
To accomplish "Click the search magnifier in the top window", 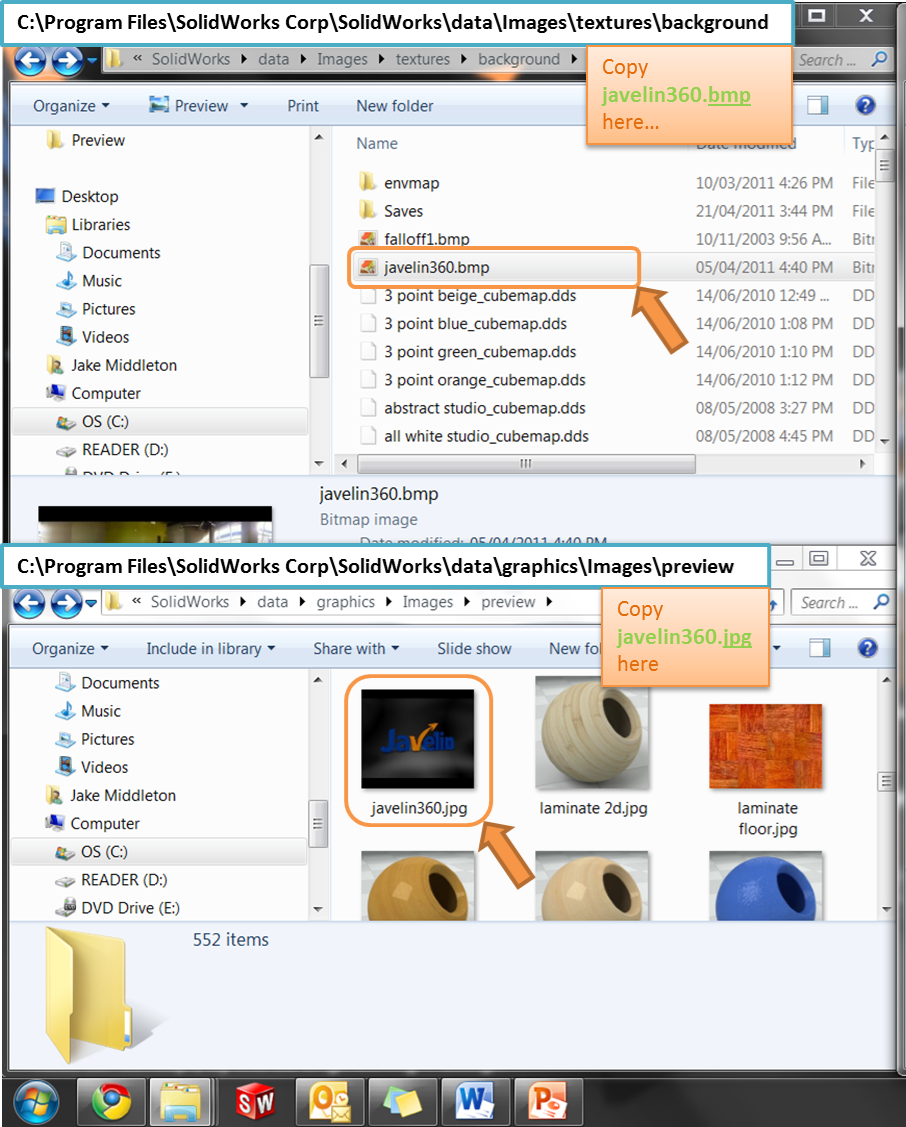I will point(879,59).
